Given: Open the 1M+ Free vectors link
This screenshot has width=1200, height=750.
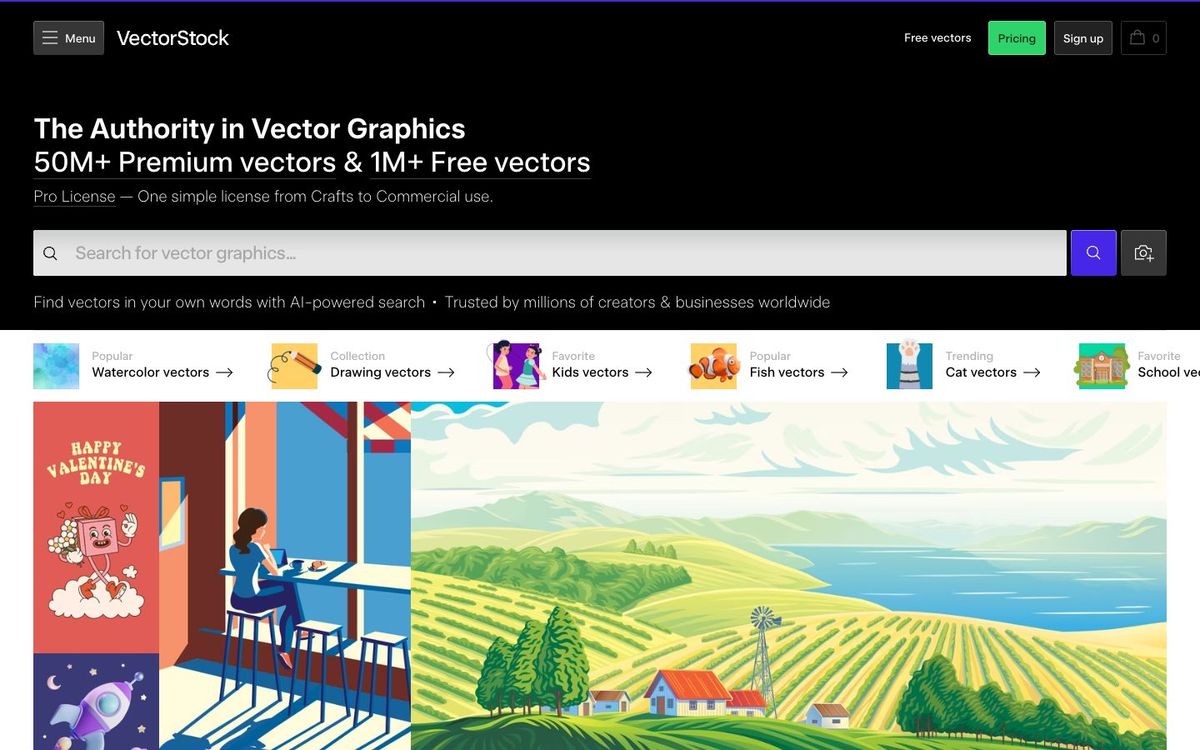Looking at the screenshot, I should coord(480,162).
